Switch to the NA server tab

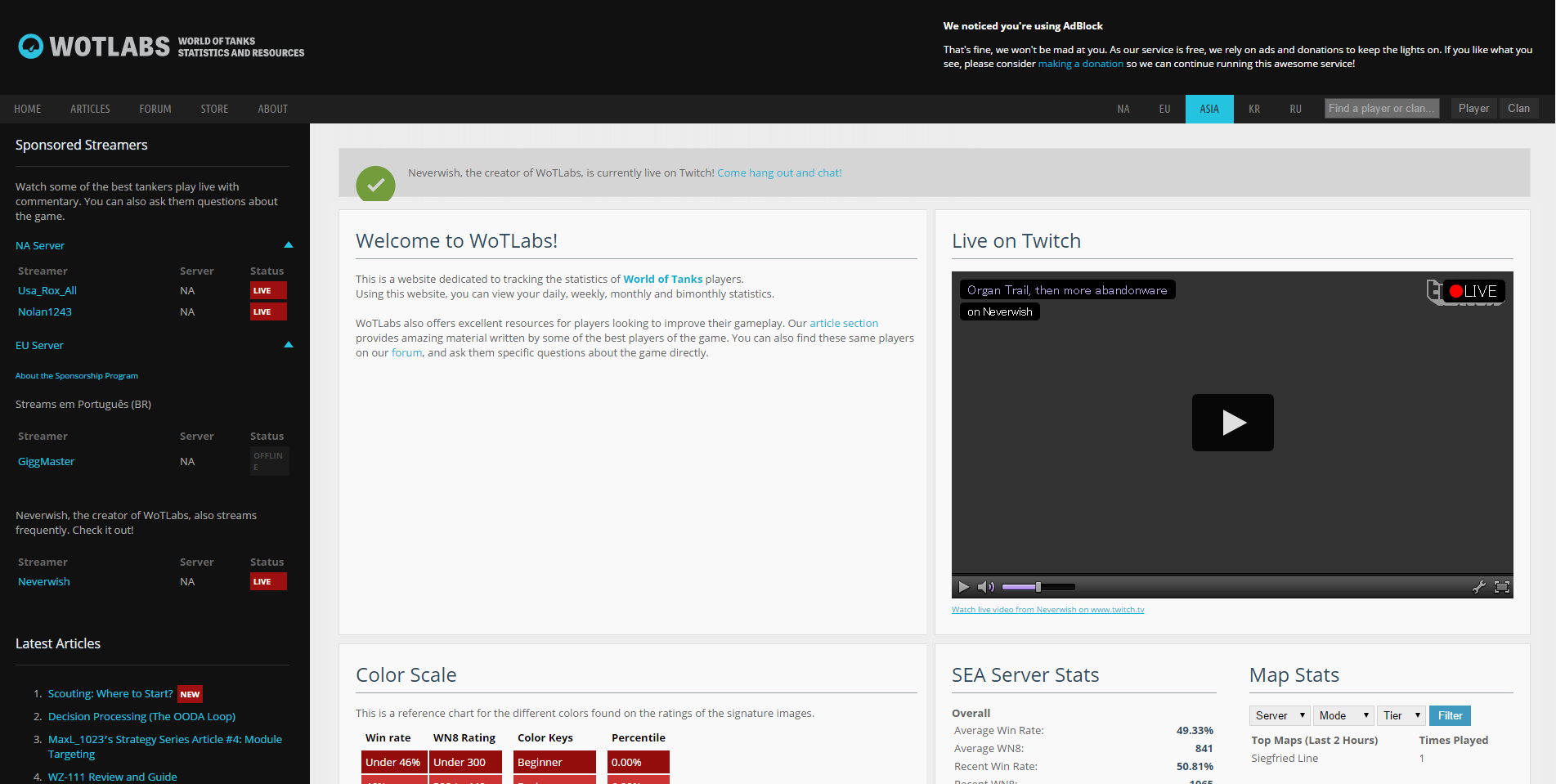pyautogui.click(x=1123, y=109)
